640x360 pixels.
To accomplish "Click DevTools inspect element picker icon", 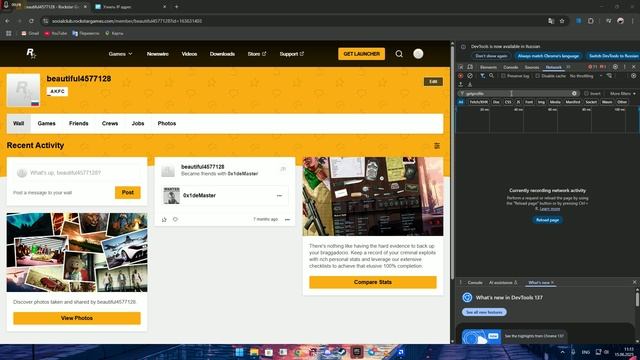I will (461, 67).
